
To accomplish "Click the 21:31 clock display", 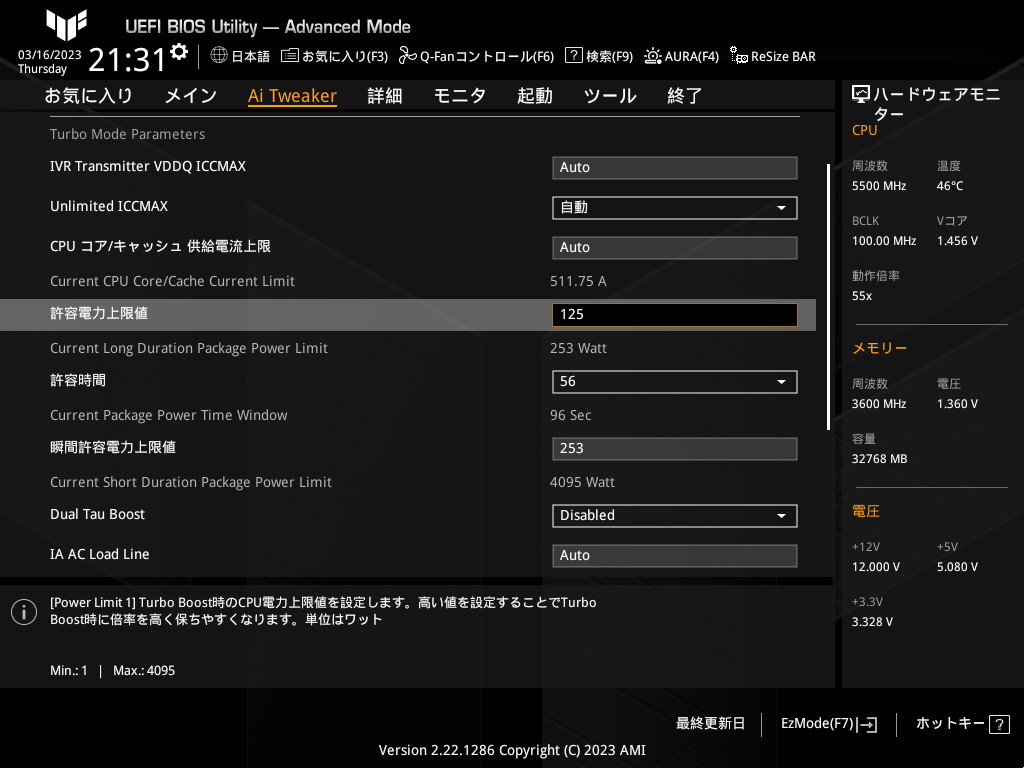I will tap(127, 59).
